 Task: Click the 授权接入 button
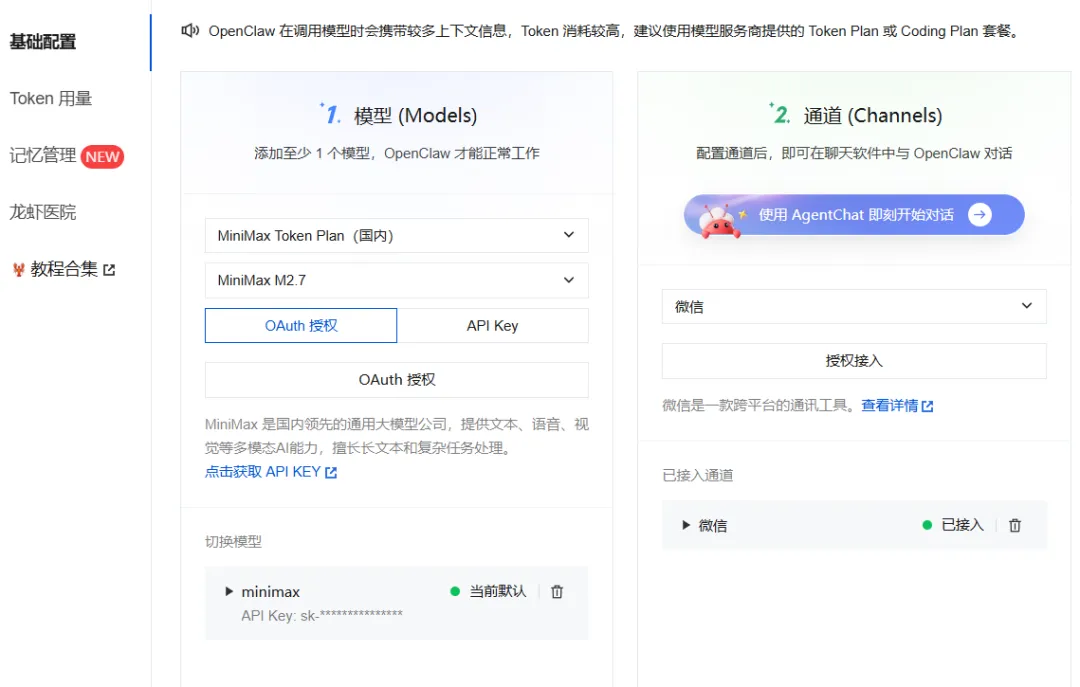pos(853,361)
